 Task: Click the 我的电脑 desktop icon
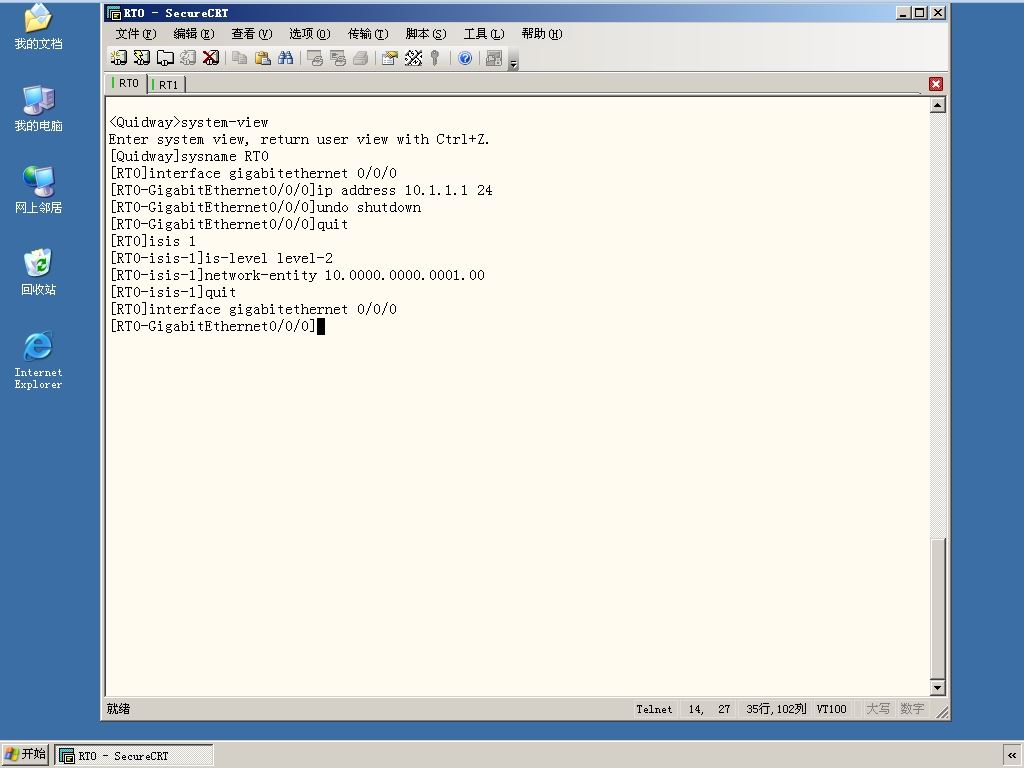pos(39,109)
